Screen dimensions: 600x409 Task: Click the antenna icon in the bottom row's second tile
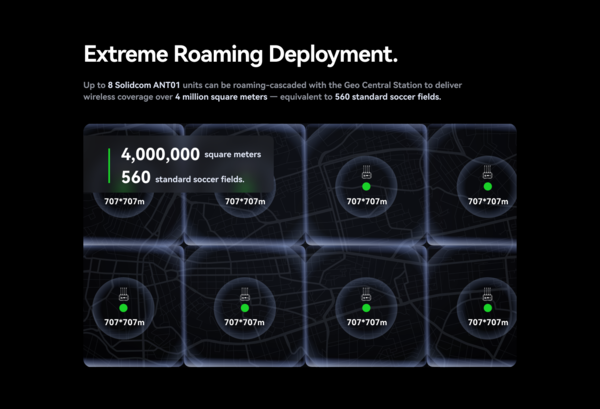tap(245, 294)
